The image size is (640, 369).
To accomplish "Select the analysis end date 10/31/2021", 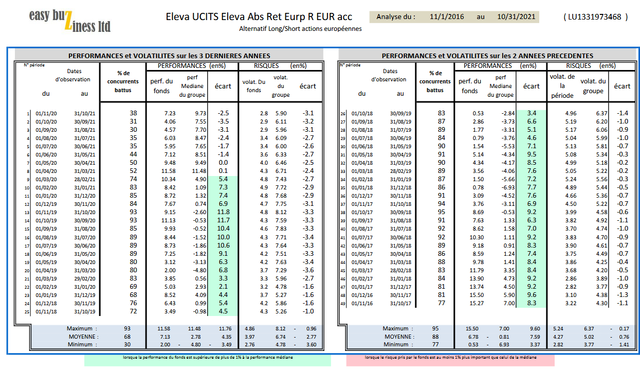I will click(x=516, y=17).
